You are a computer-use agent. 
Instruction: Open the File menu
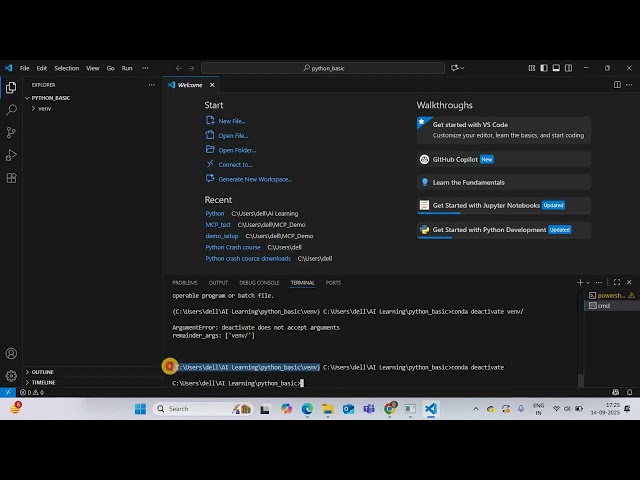click(x=24, y=68)
